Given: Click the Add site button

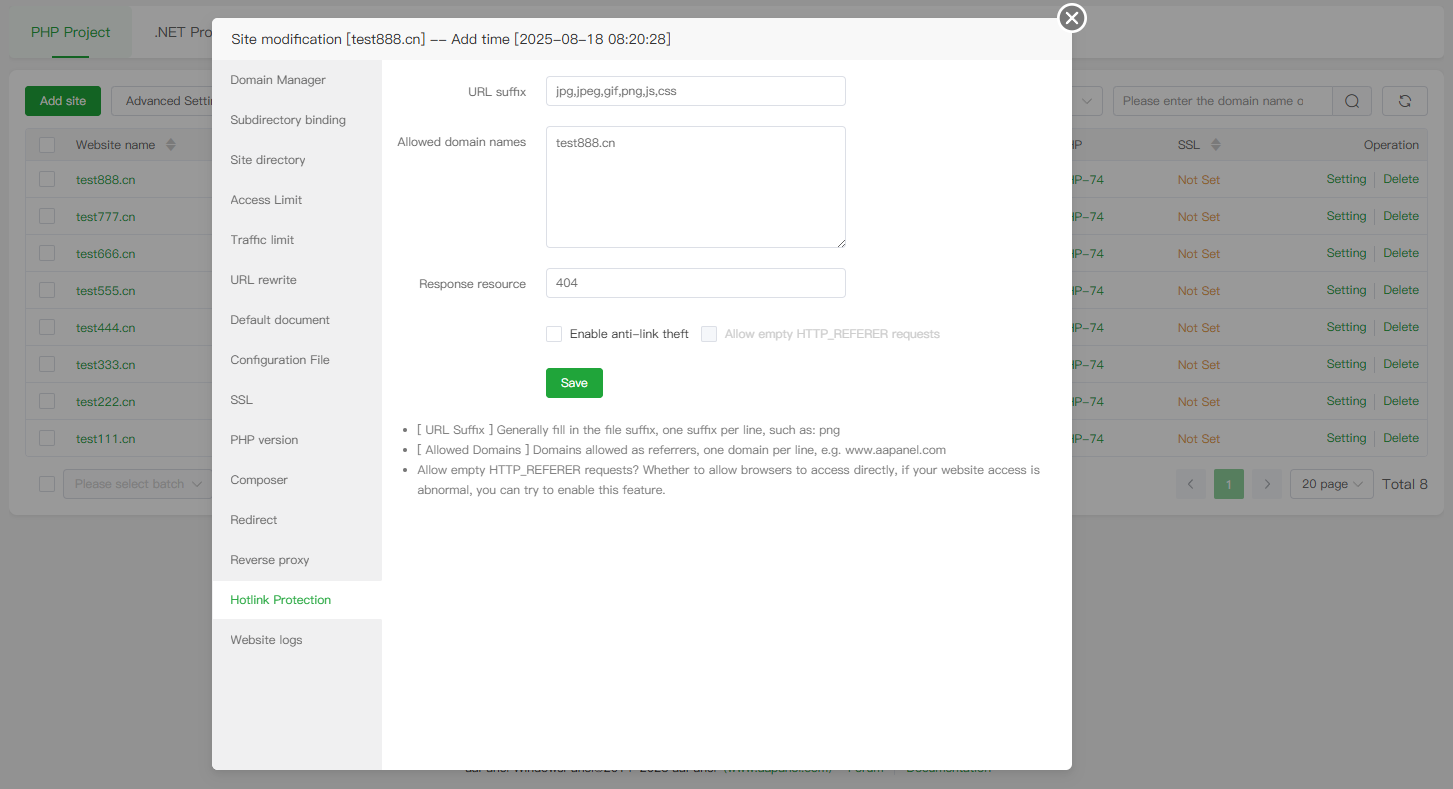Looking at the screenshot, I should (63, 101).
